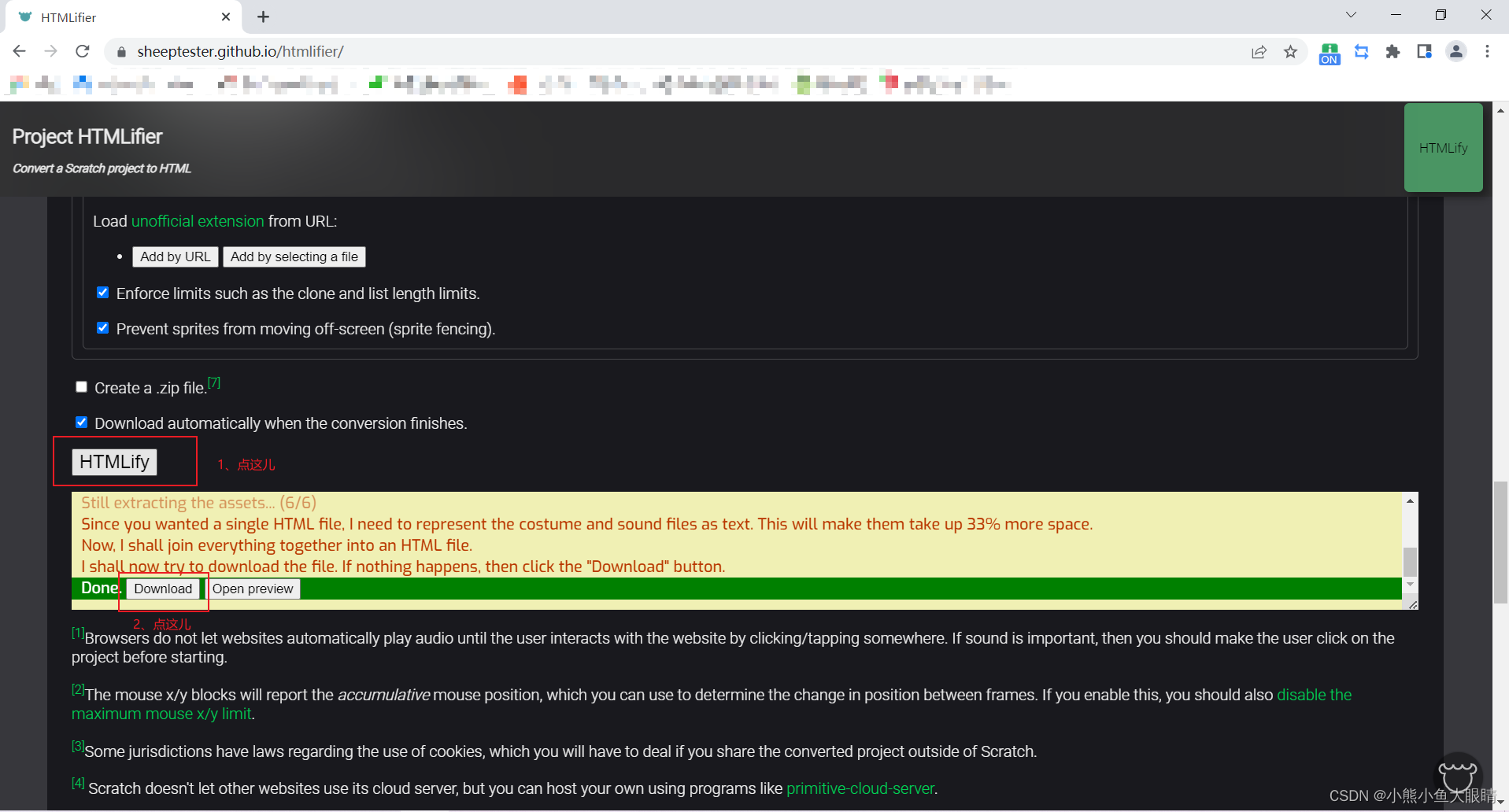Uncheck Enforce limits for clone and list length
1509x812 pixels.
point(102,293)
